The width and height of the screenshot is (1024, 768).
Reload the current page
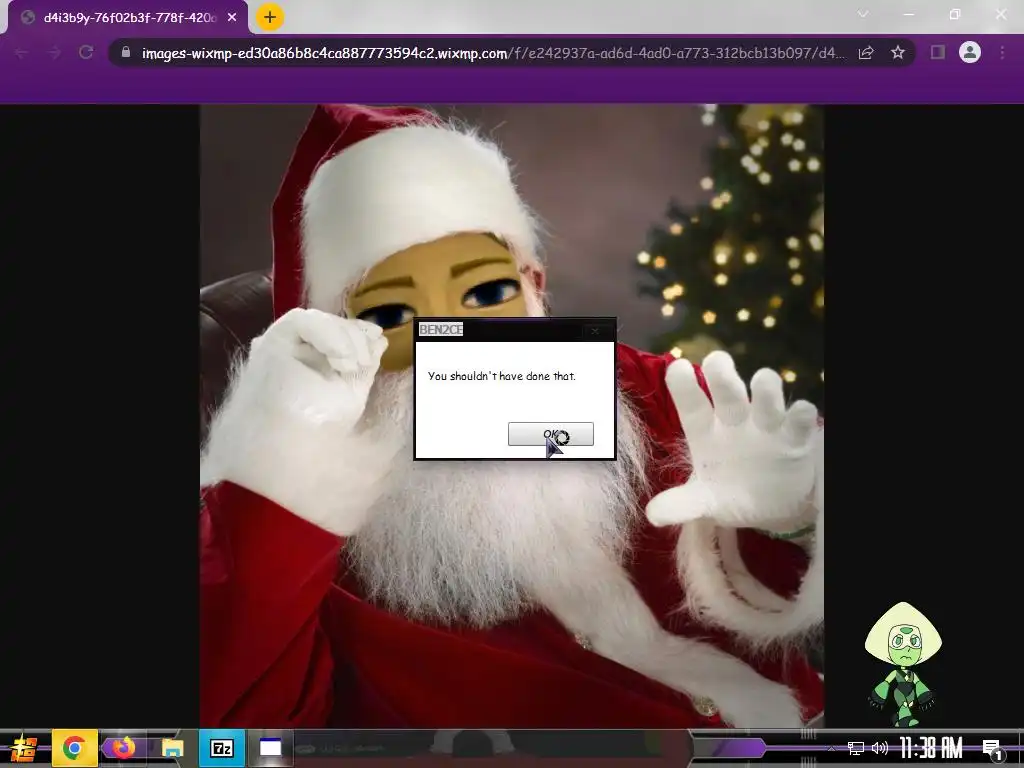[86, 53]
